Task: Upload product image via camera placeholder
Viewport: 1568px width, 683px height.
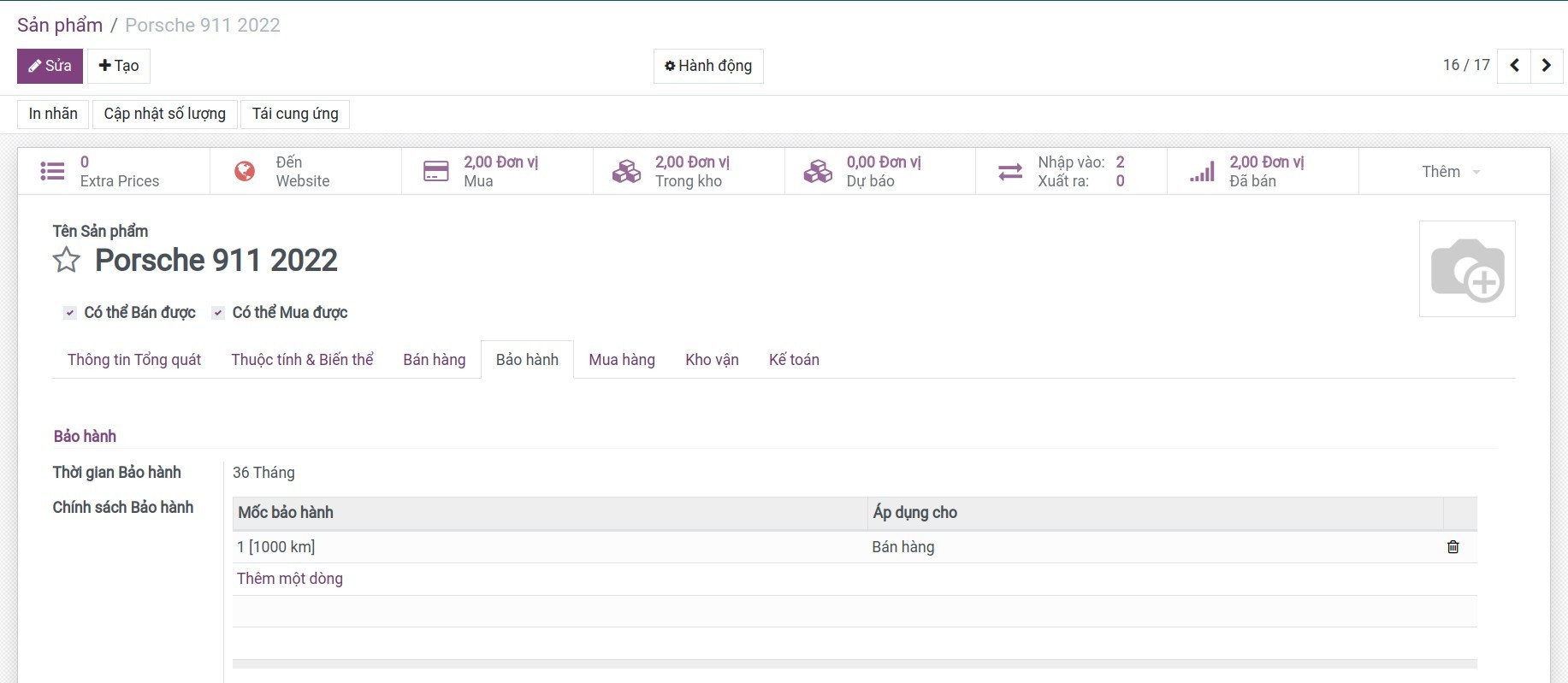Action: [1467, 269]
